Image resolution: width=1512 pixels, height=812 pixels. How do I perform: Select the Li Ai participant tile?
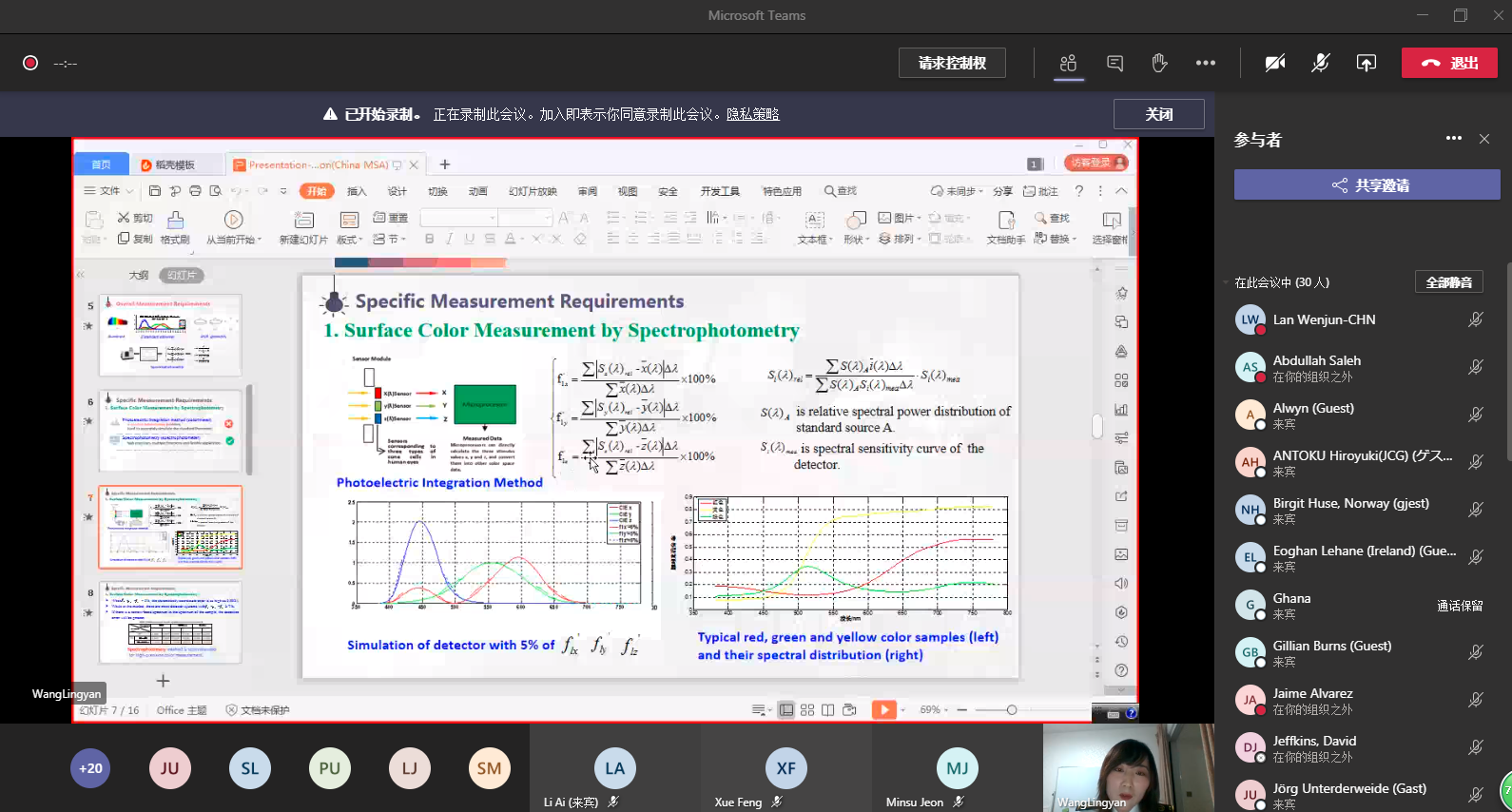614,768
